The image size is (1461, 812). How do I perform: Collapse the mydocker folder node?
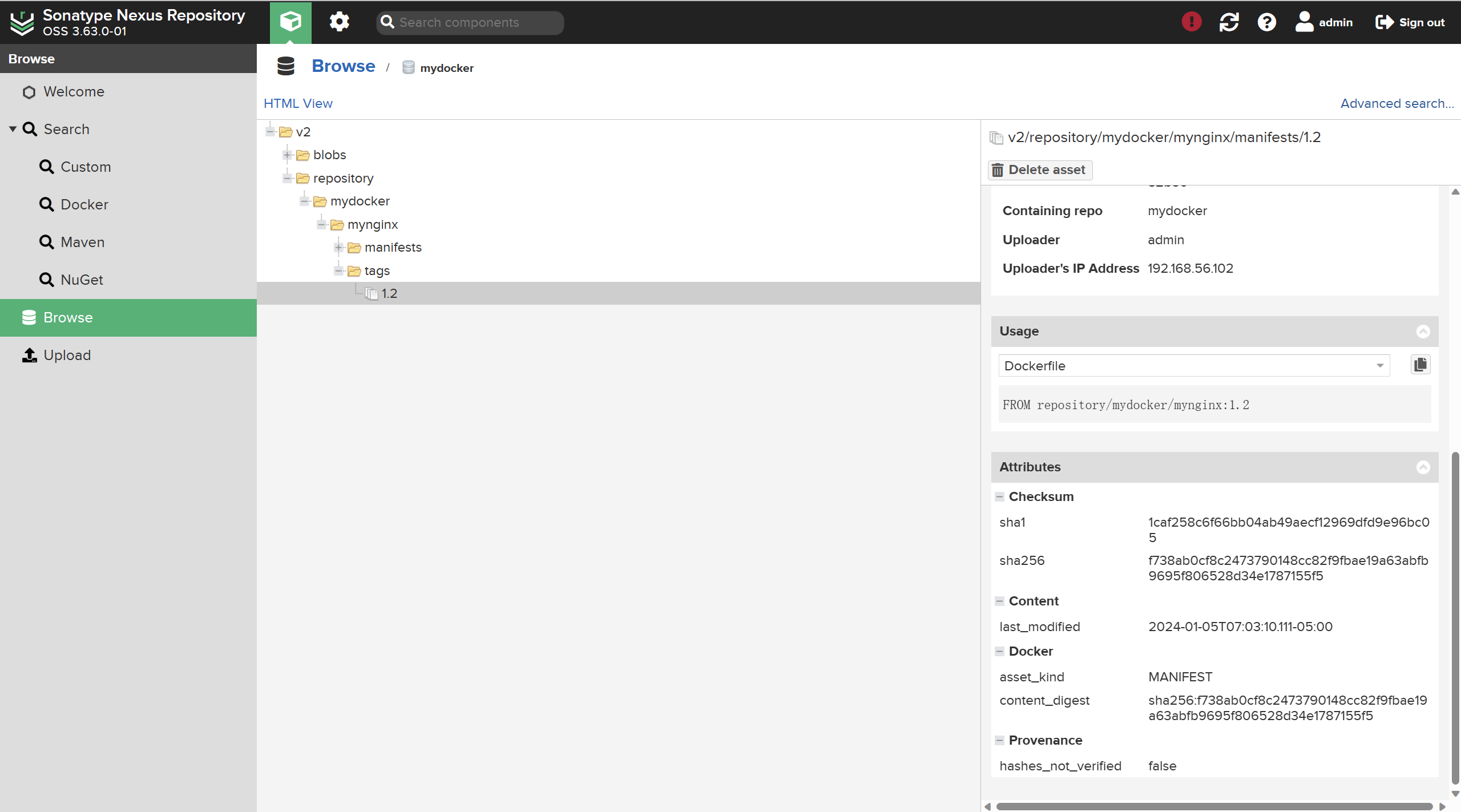coord(305,201)
